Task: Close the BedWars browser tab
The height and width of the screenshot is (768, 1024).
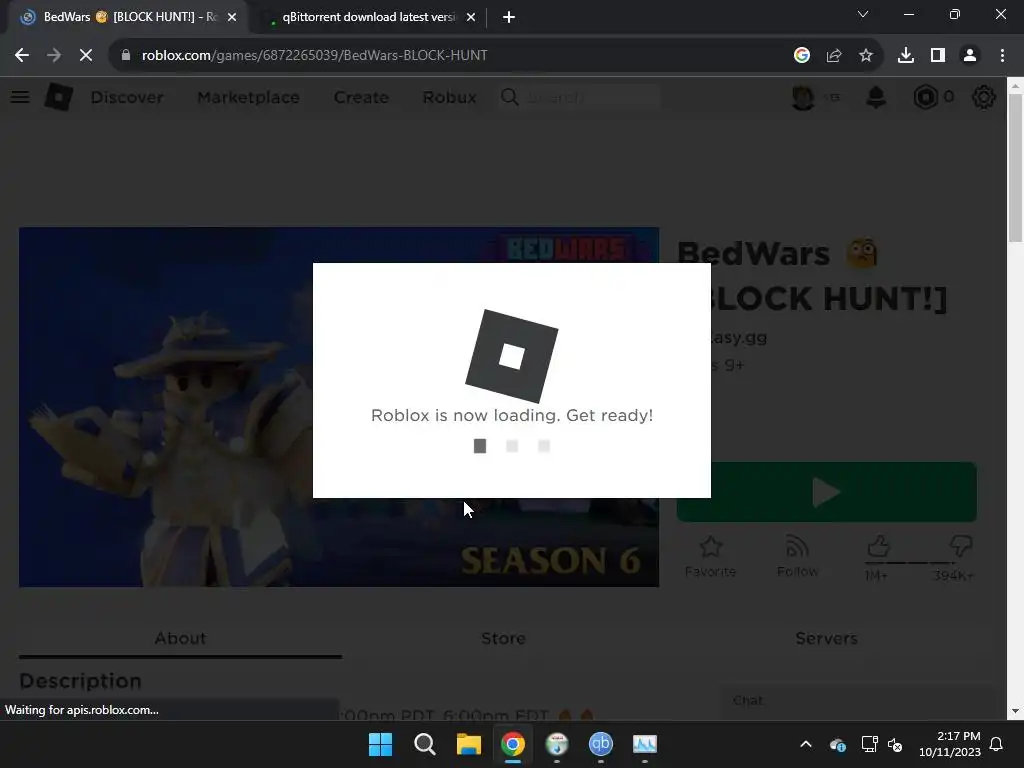Action: click(x=232, y=18)
